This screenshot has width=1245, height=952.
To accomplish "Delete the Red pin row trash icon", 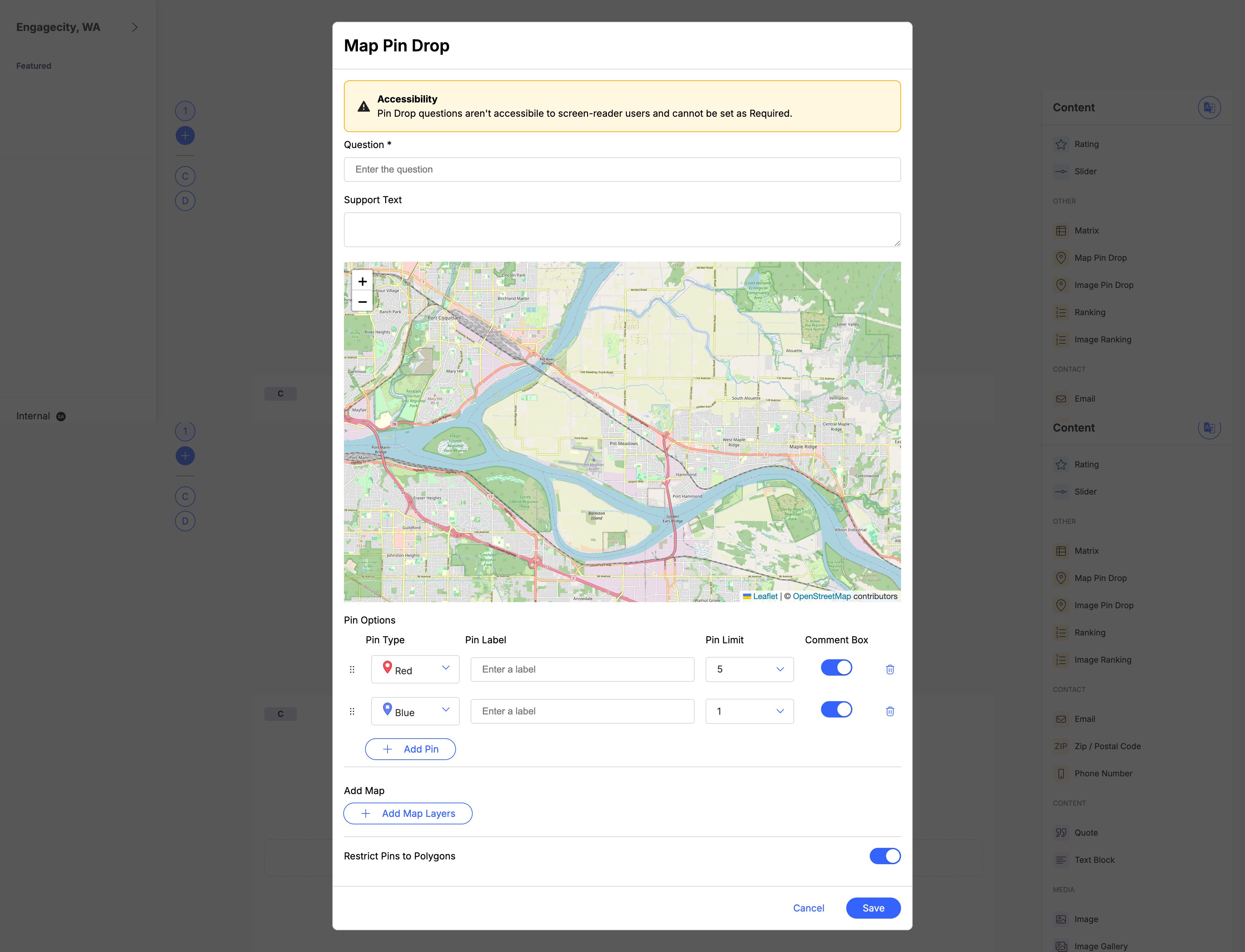I will pyautogui.click(x=889, y=669).
